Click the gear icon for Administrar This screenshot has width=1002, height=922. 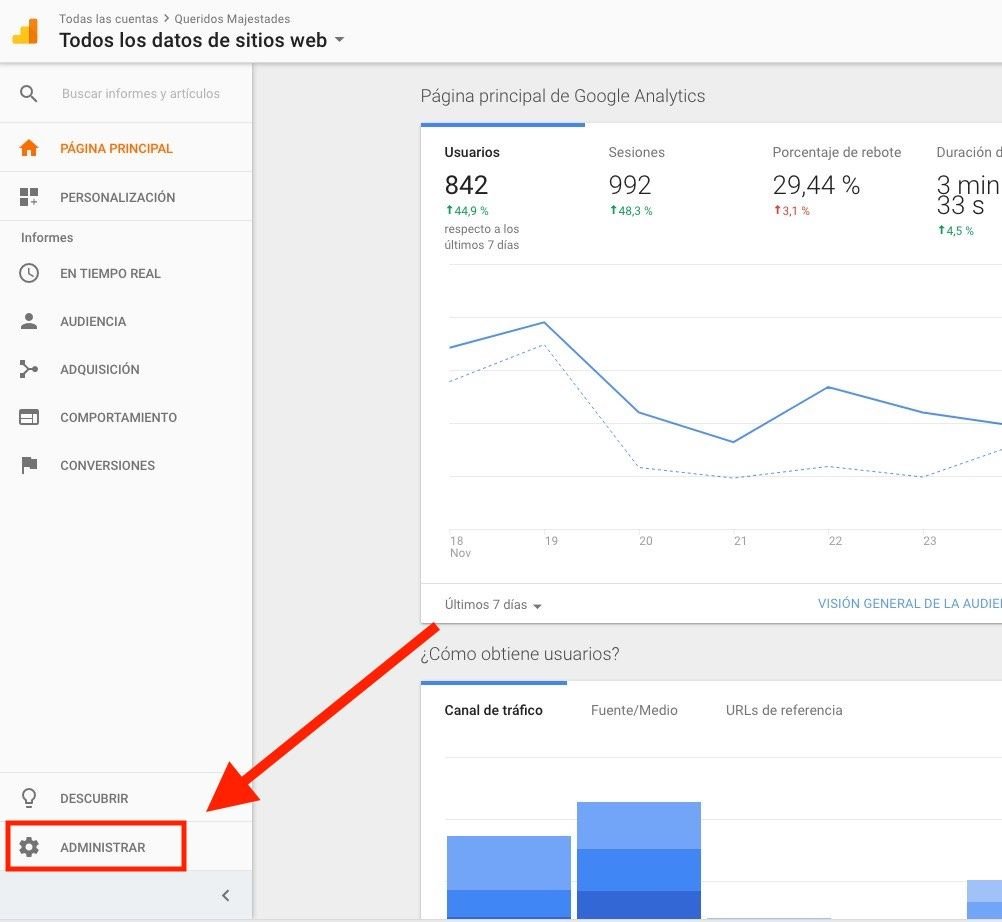pos(29,847)
